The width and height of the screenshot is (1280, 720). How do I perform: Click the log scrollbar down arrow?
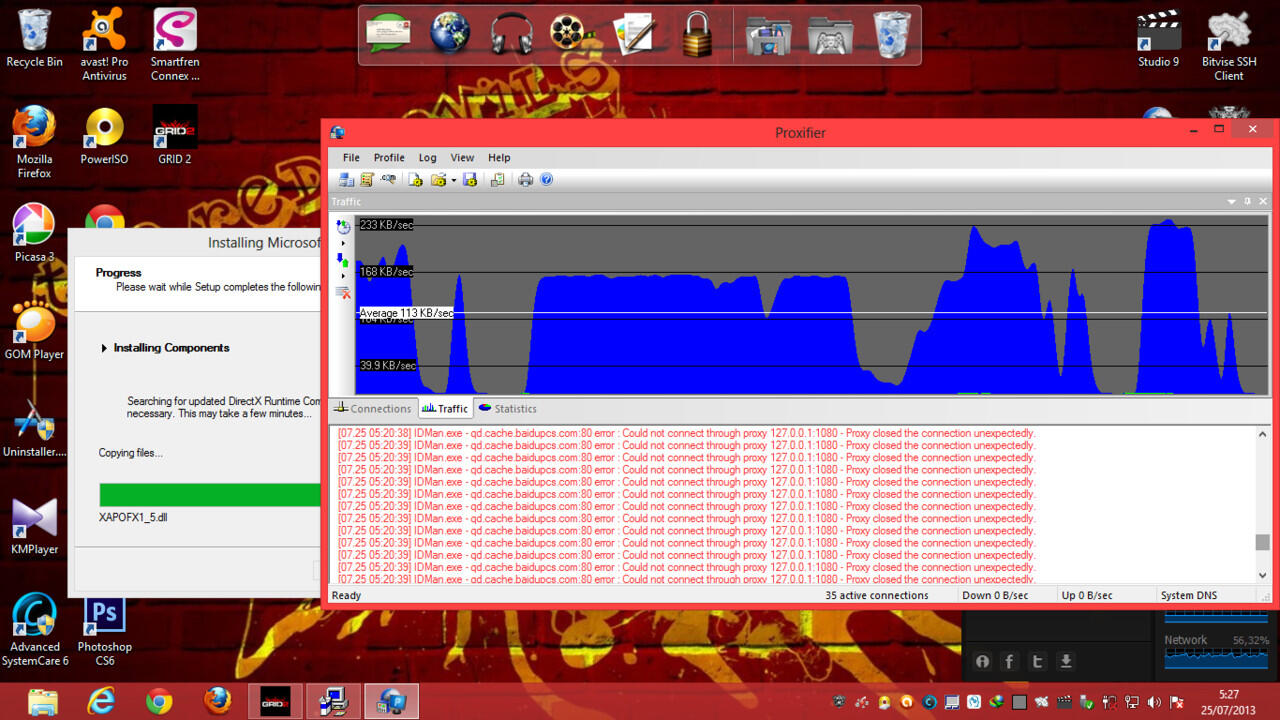point(1262,575)
